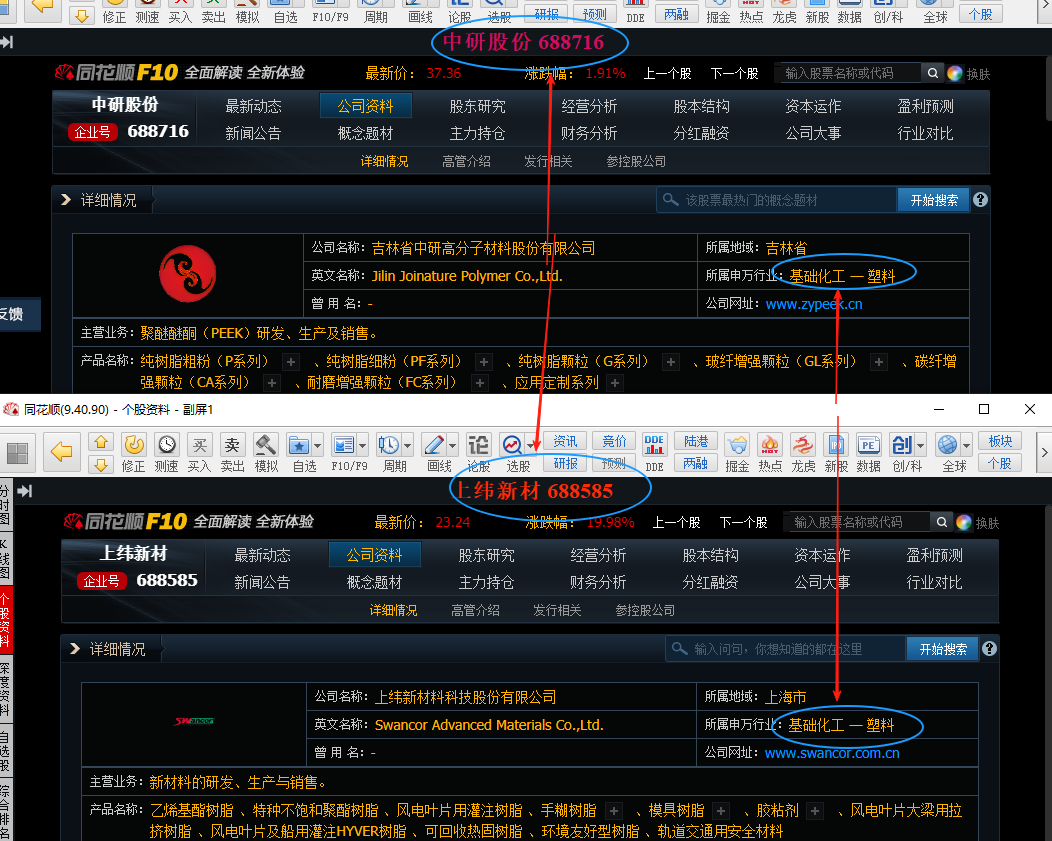Click the 买入 toolbar icon in 副屏1
The height and width of the screenshot is (841, 1052).
[x=199, y=445]
